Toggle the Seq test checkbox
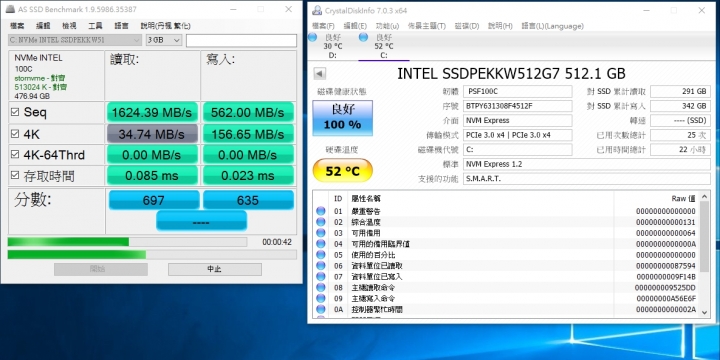Screen dimensions: 720x360 click(15, 112)
